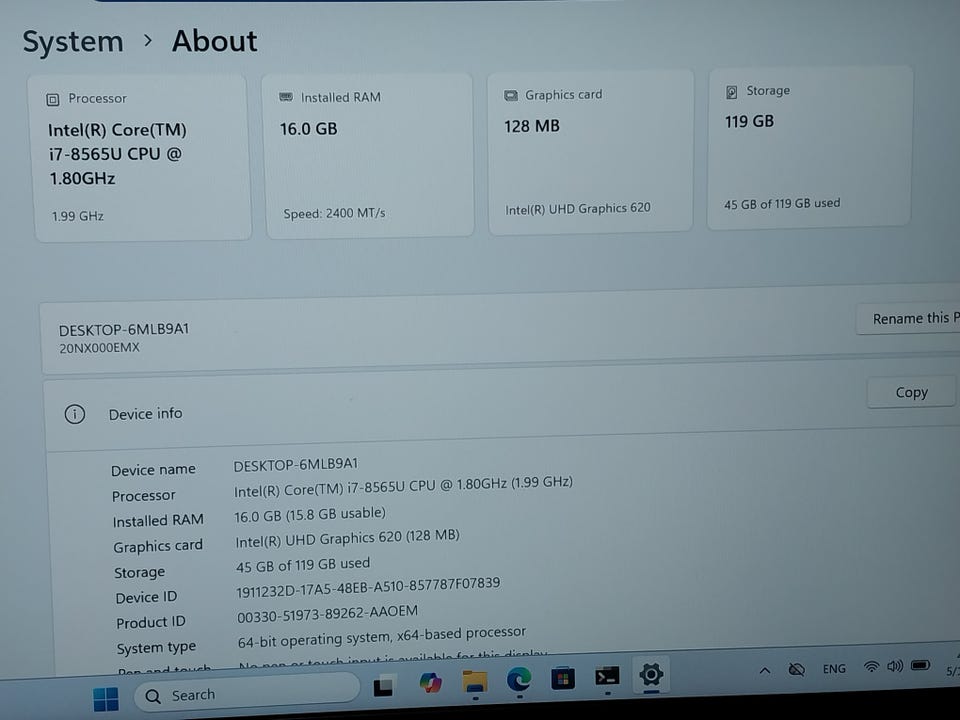960x720 pixels.
Task: Click the model number 20NX000EMX
Action: click(99, 348)
